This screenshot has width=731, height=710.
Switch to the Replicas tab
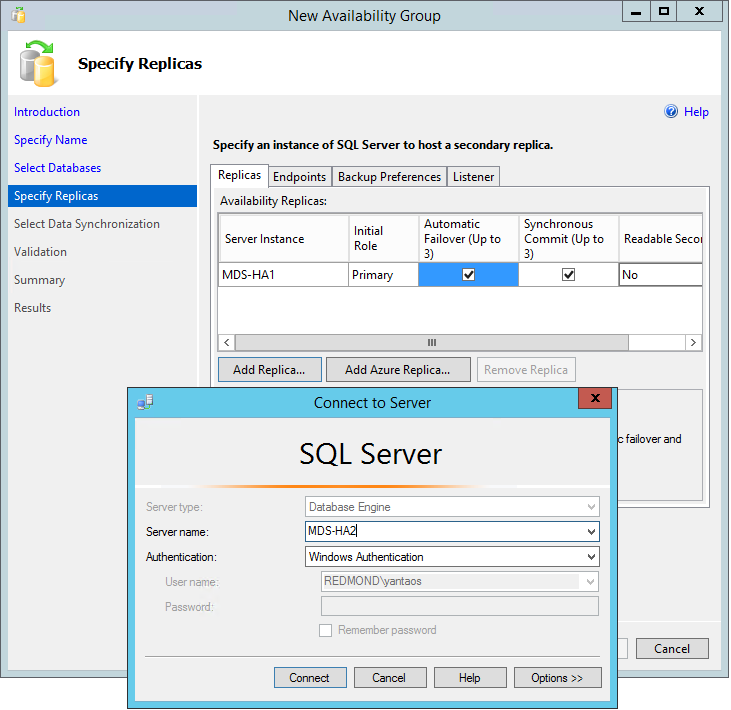[240, 175]
